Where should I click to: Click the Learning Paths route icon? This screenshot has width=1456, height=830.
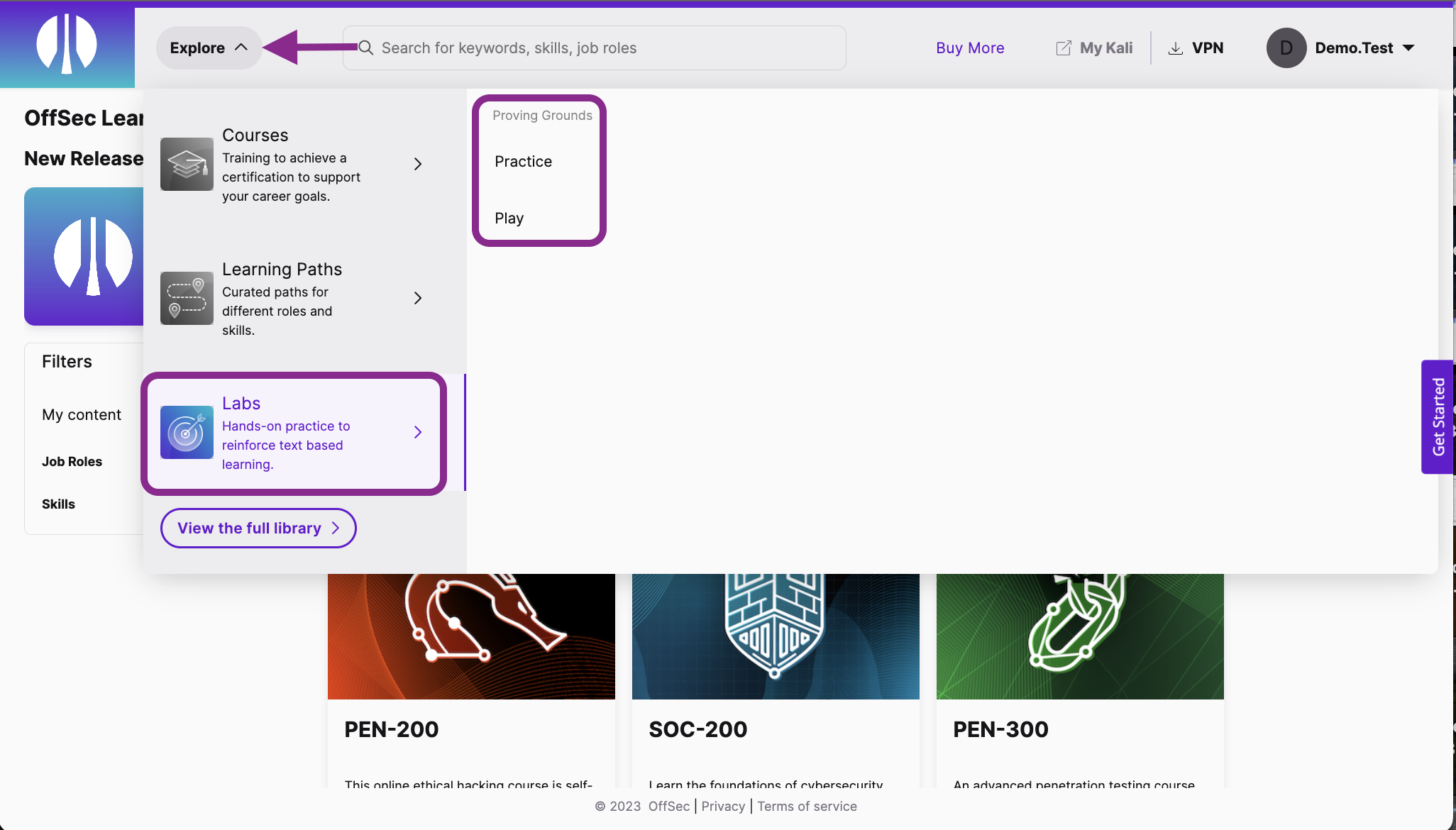[x=186, y=298]
